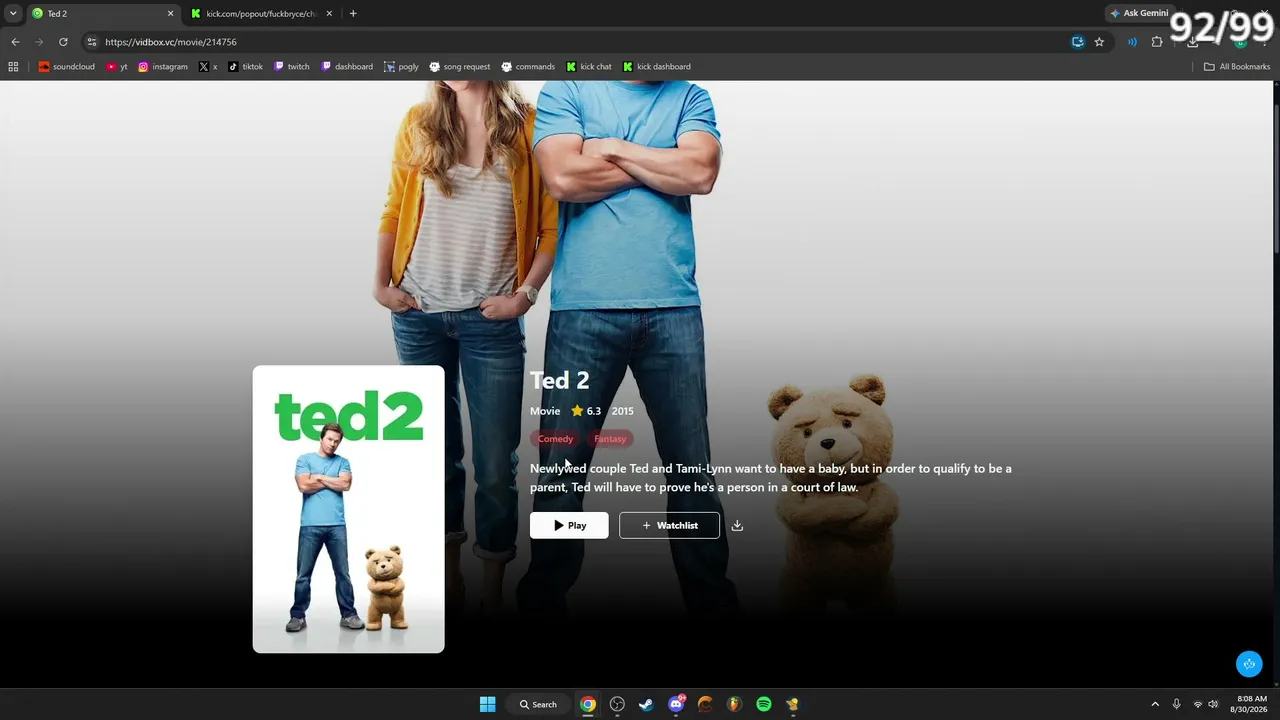Open the Extensions puzzle icon
The height and width of the screenshot is (720, 1280).
coord(1157,42)
